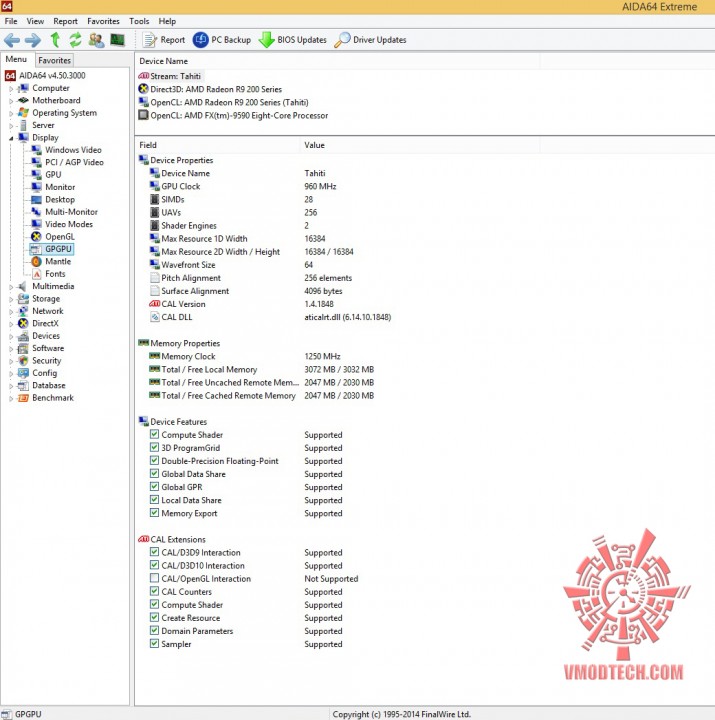
Task: Select PCI / AGP Video item
Action: pyautogui.click(x=74, y=162)
